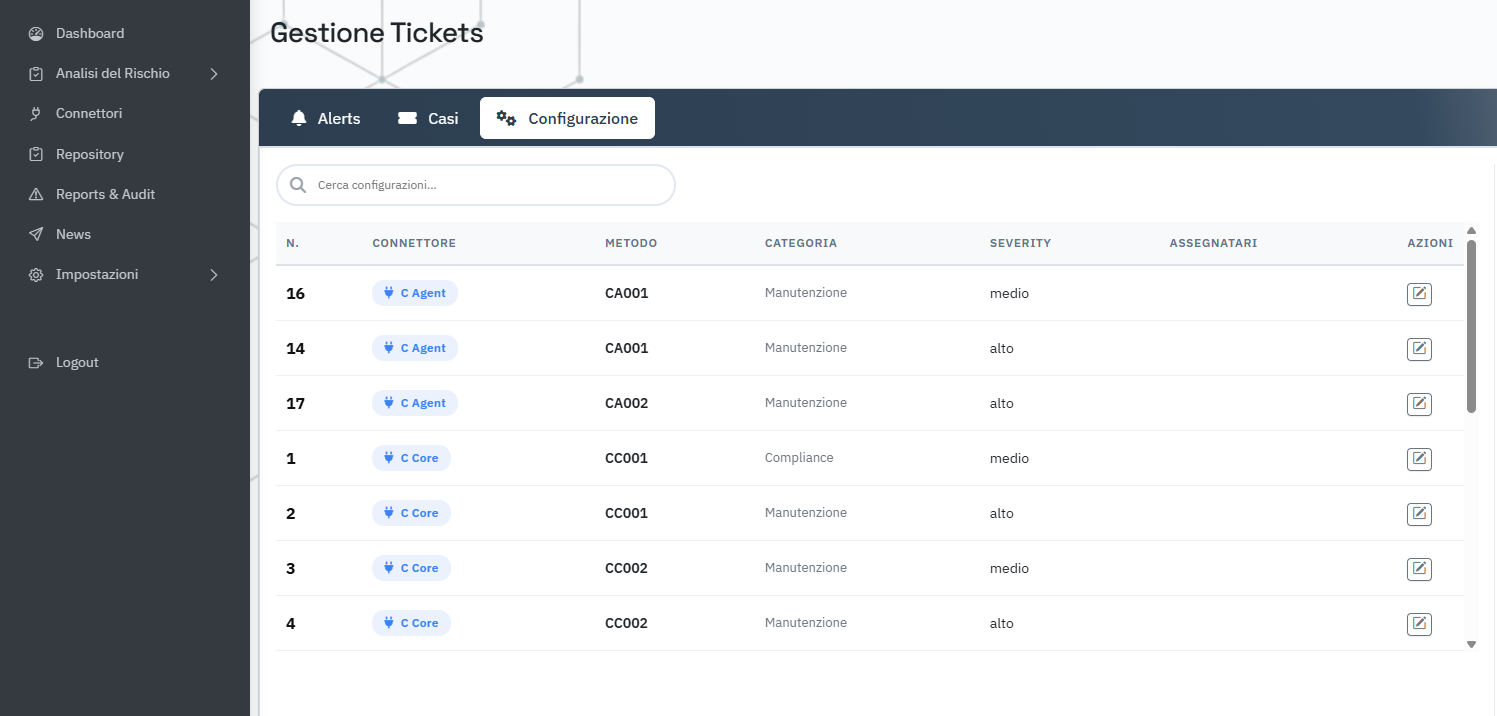Image resolution: width=1497 pixels, height=716 pixels.
Task: Click scrollbar up arrow of table
Action: point(1471,231)
